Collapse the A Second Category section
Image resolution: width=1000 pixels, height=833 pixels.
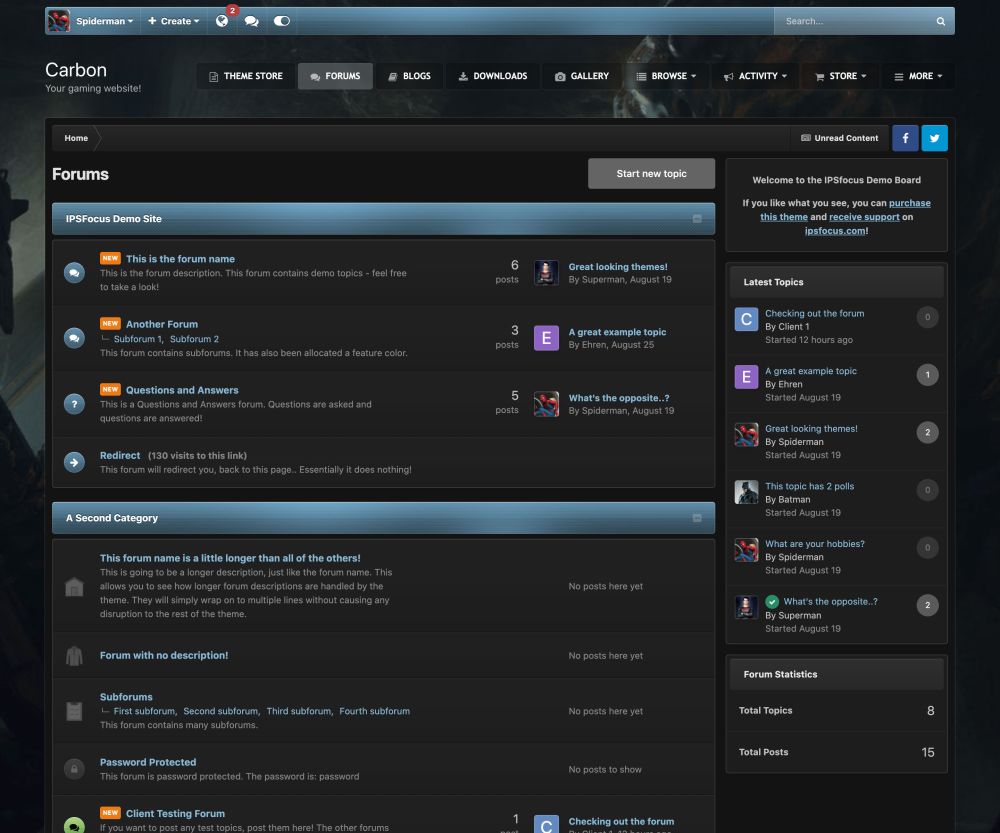click(x=697, y=518)
